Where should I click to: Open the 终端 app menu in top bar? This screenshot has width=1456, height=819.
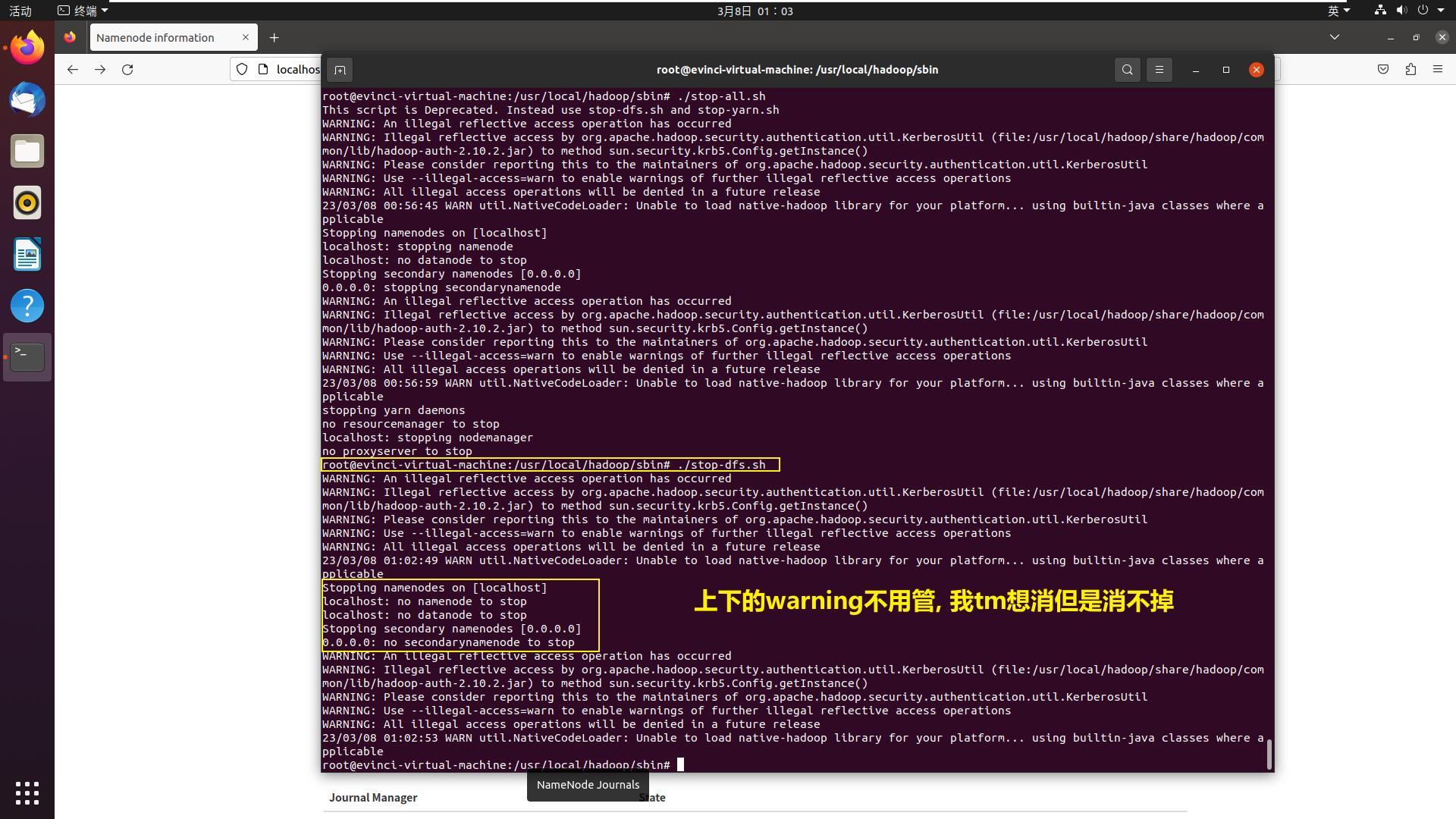[83, 11]
